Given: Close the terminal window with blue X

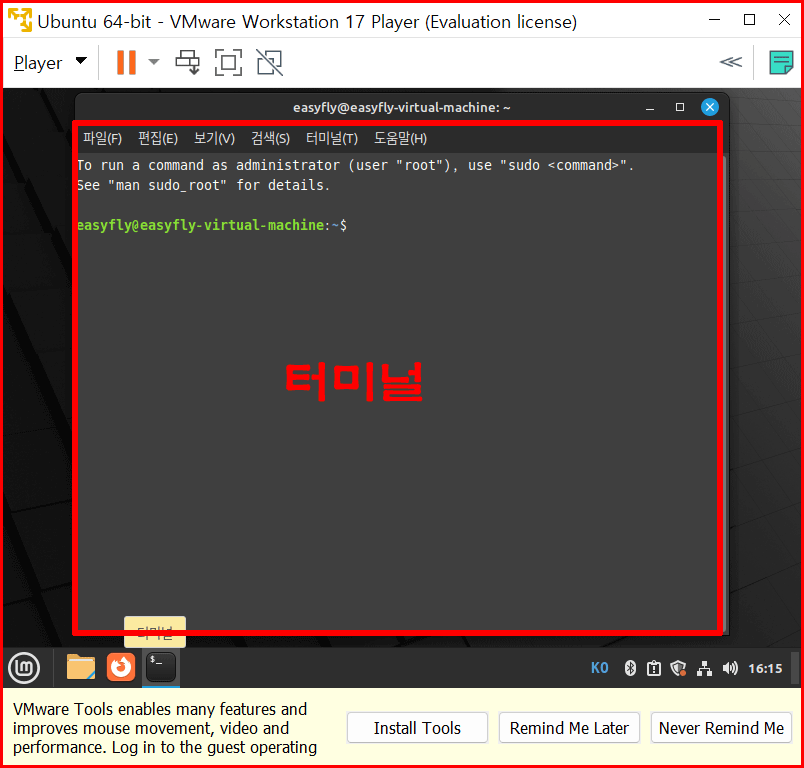Looking at the screenshot, I should 710,107.
